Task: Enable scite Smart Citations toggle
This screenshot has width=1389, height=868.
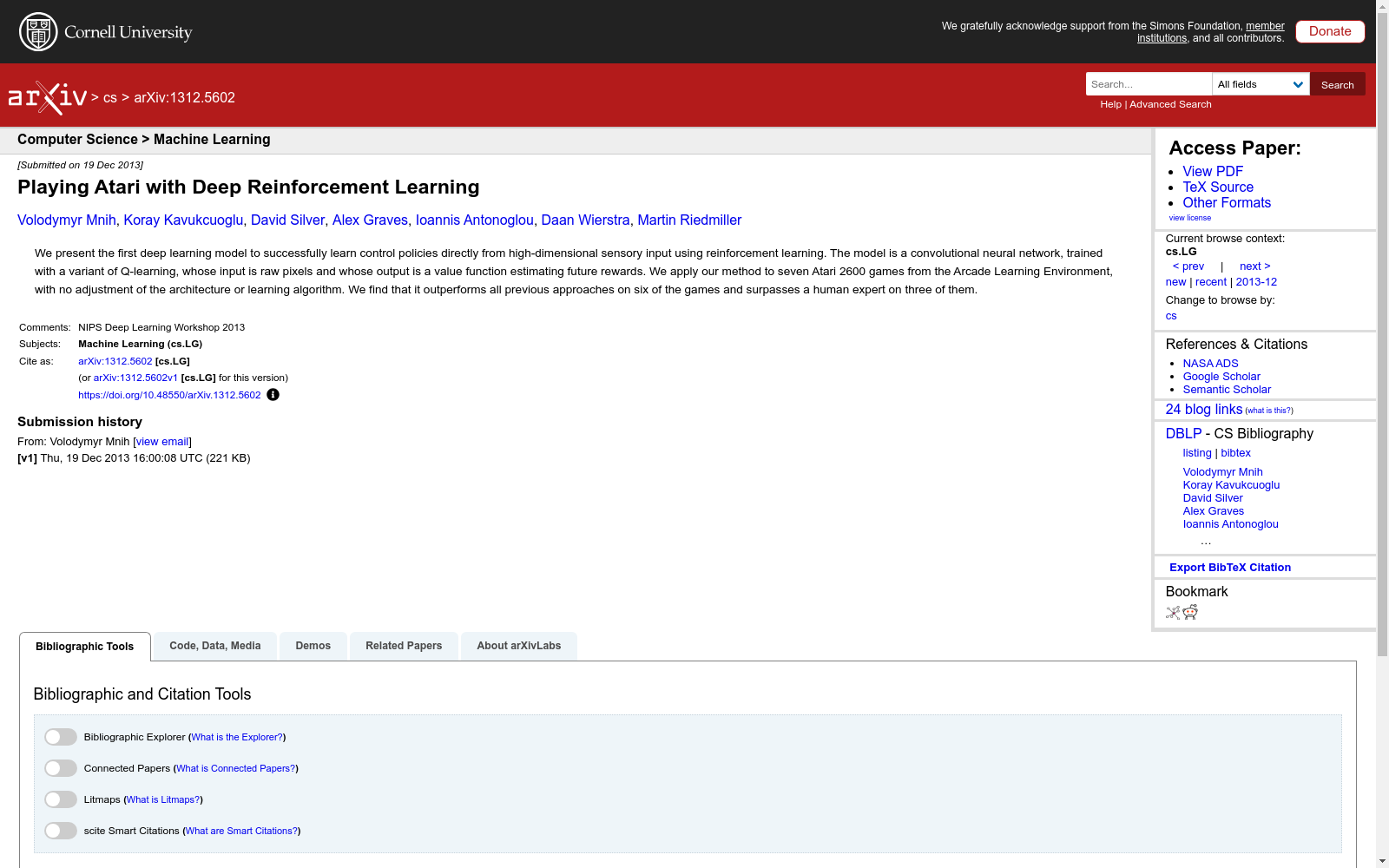Action: [61, 831]
